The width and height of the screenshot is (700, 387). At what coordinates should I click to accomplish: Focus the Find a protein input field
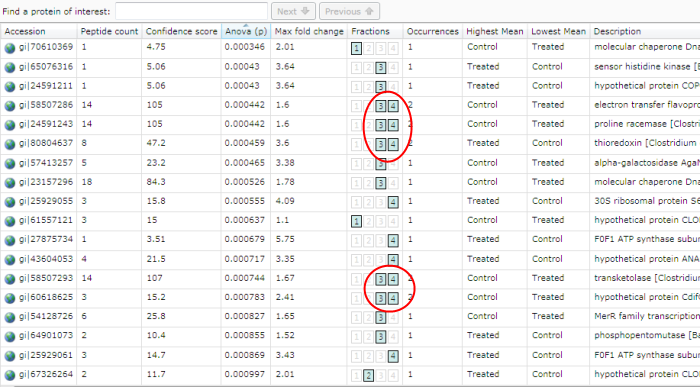click(x=192, y=12)
